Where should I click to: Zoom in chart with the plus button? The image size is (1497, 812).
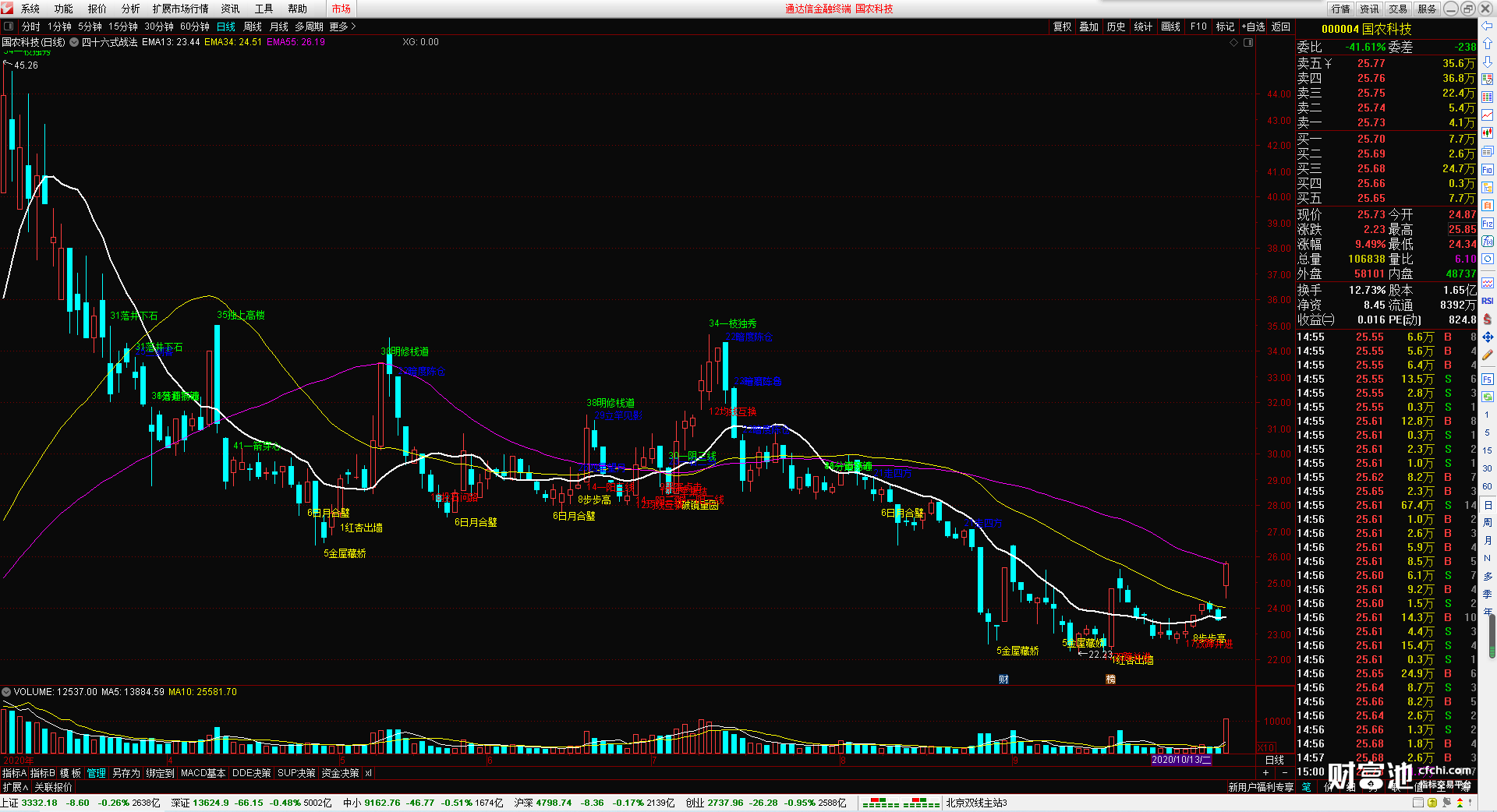[1265, 772]
